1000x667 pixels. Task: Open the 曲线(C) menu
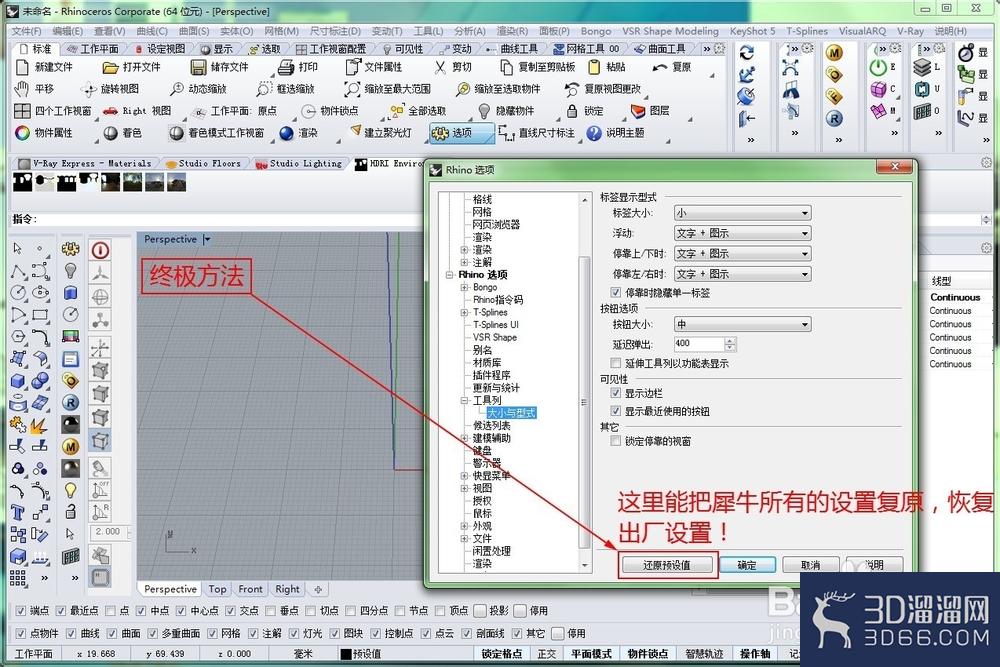click(152, 31)
